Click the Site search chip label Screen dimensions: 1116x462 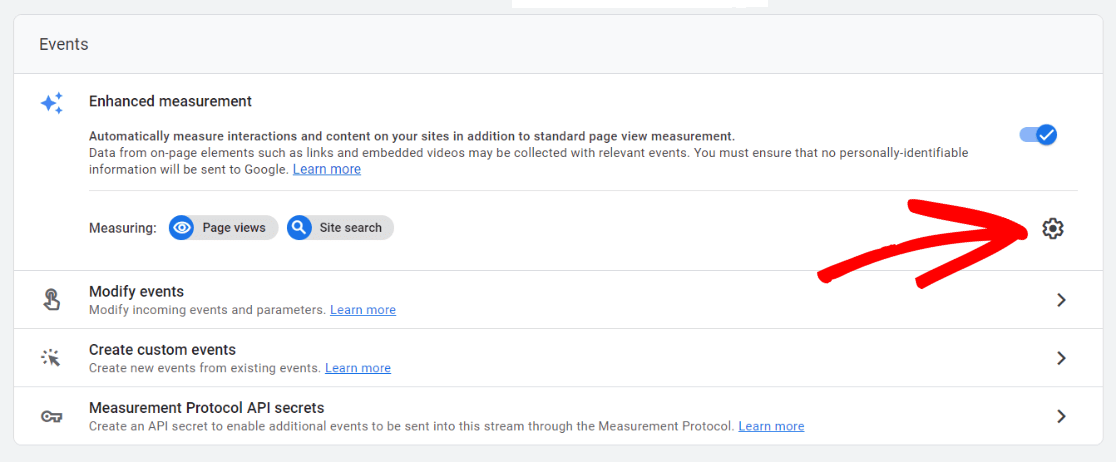[350, 228]
